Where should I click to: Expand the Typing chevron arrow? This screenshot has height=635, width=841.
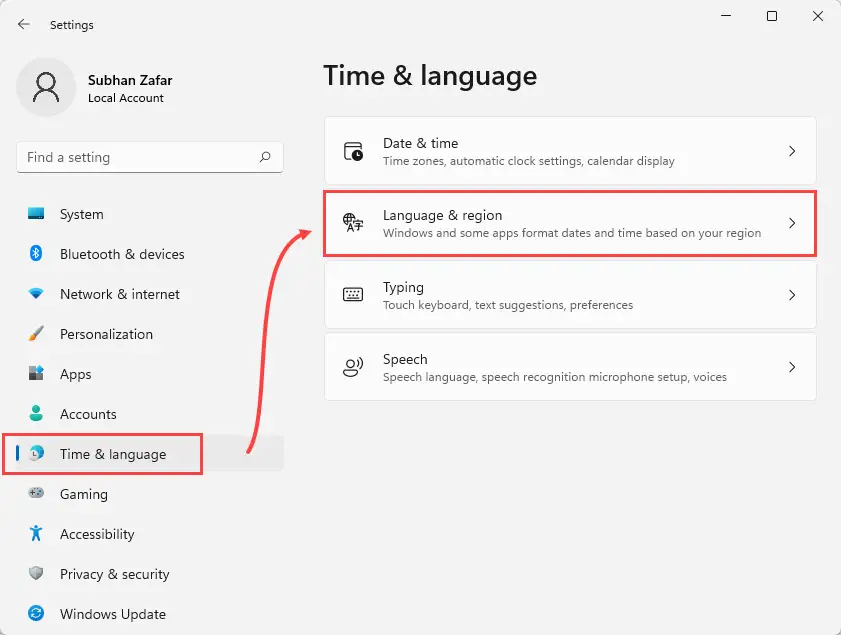click(x=792, y=295)
